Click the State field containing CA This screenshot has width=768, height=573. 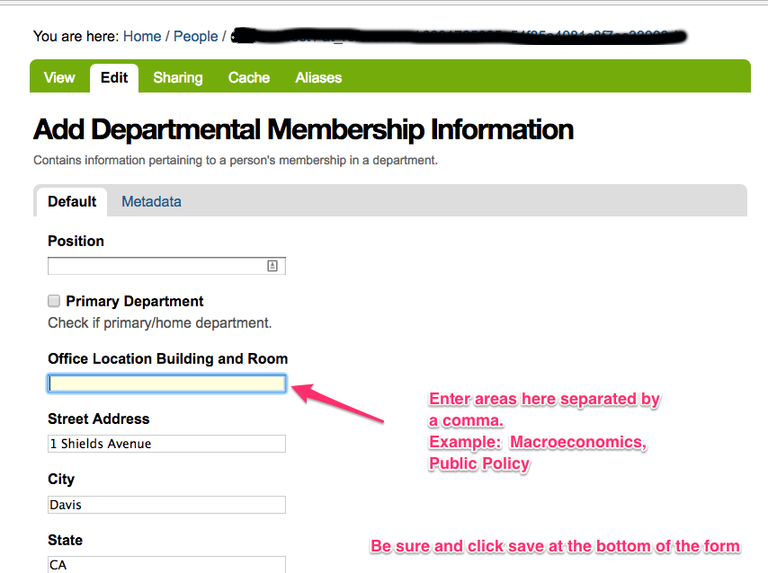[166, 565]
